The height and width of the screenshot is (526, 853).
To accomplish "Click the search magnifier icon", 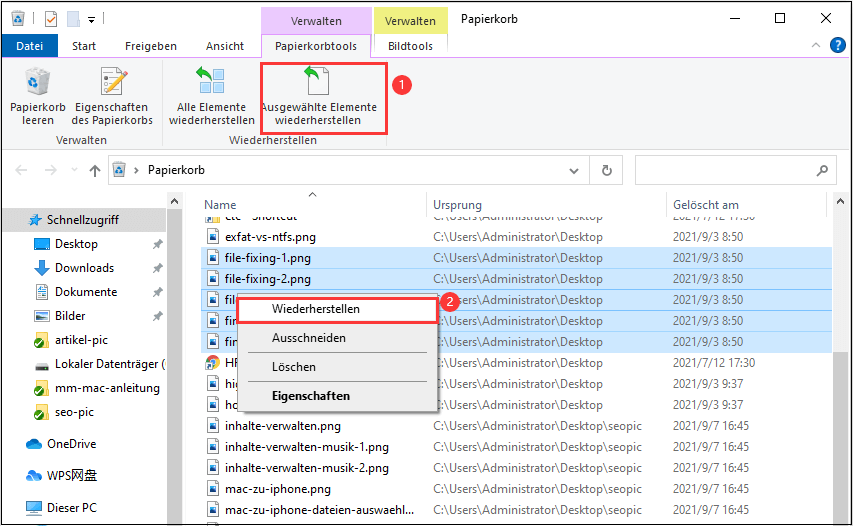I will (x=822, y=170).
